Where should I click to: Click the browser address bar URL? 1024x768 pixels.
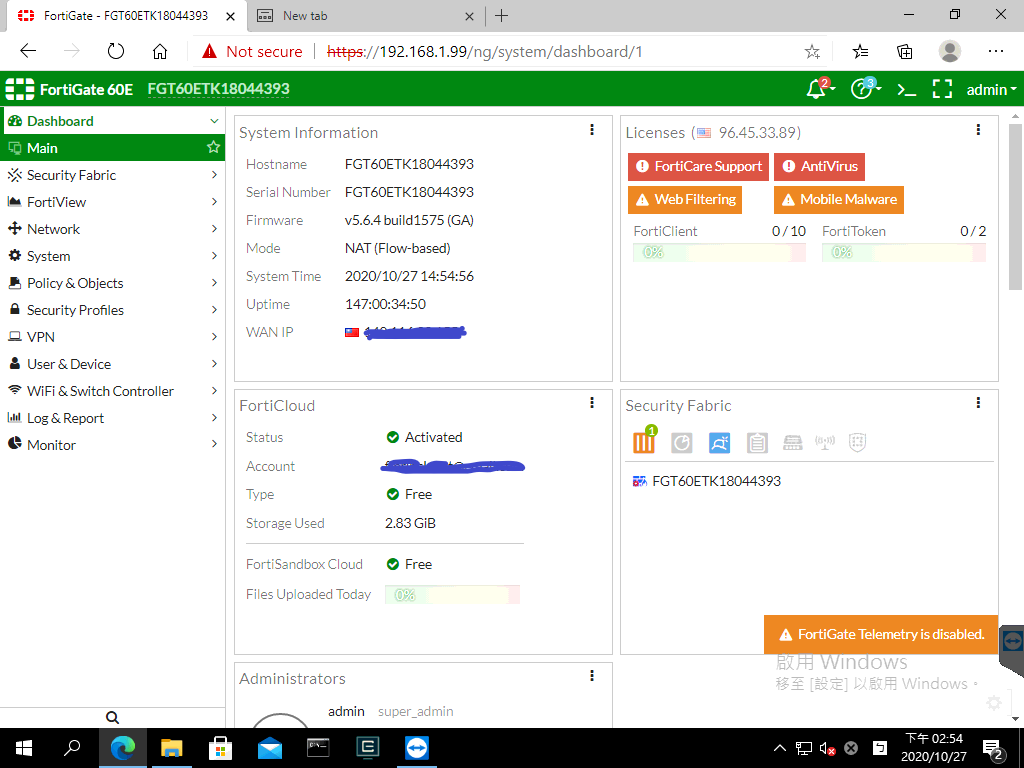point(484,52)
